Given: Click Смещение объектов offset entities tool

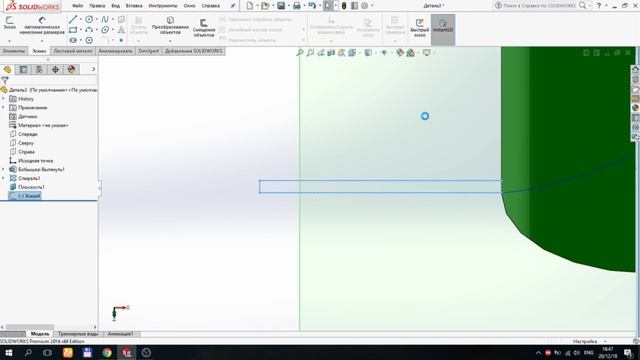Looking at the screenshot, I should [x=204, y=28].
